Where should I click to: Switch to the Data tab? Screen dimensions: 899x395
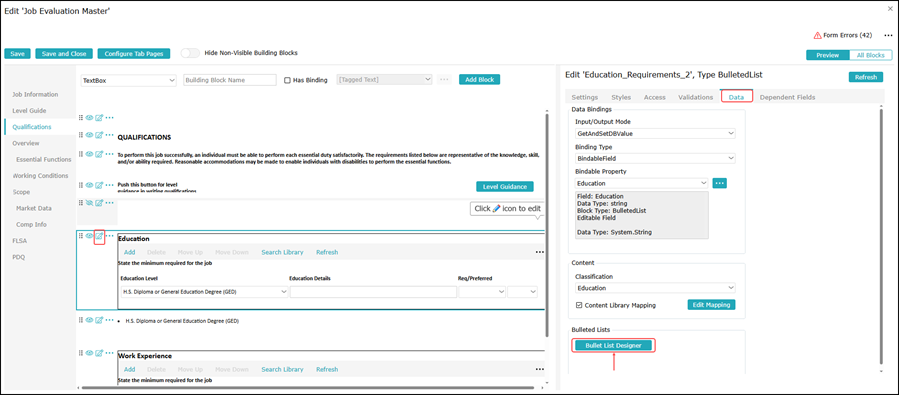pos(736,97)
